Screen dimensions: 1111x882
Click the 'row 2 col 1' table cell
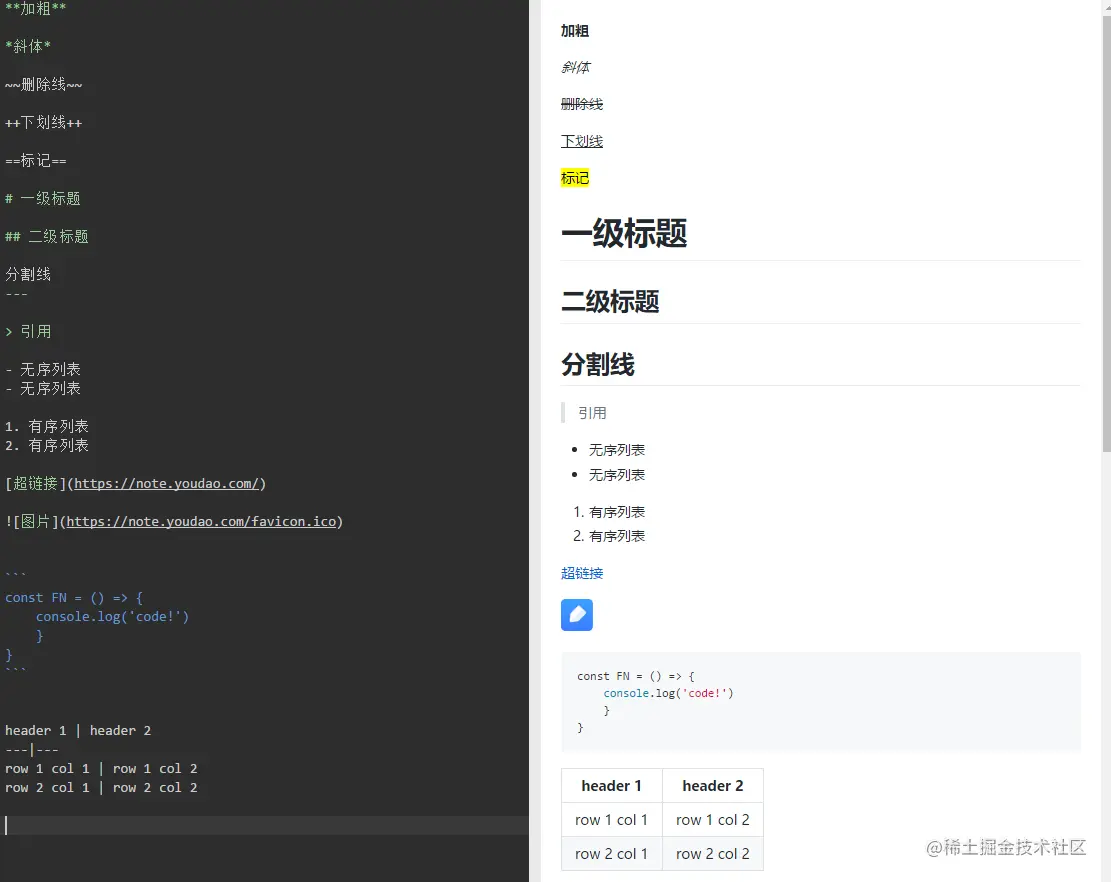point(611,854)
